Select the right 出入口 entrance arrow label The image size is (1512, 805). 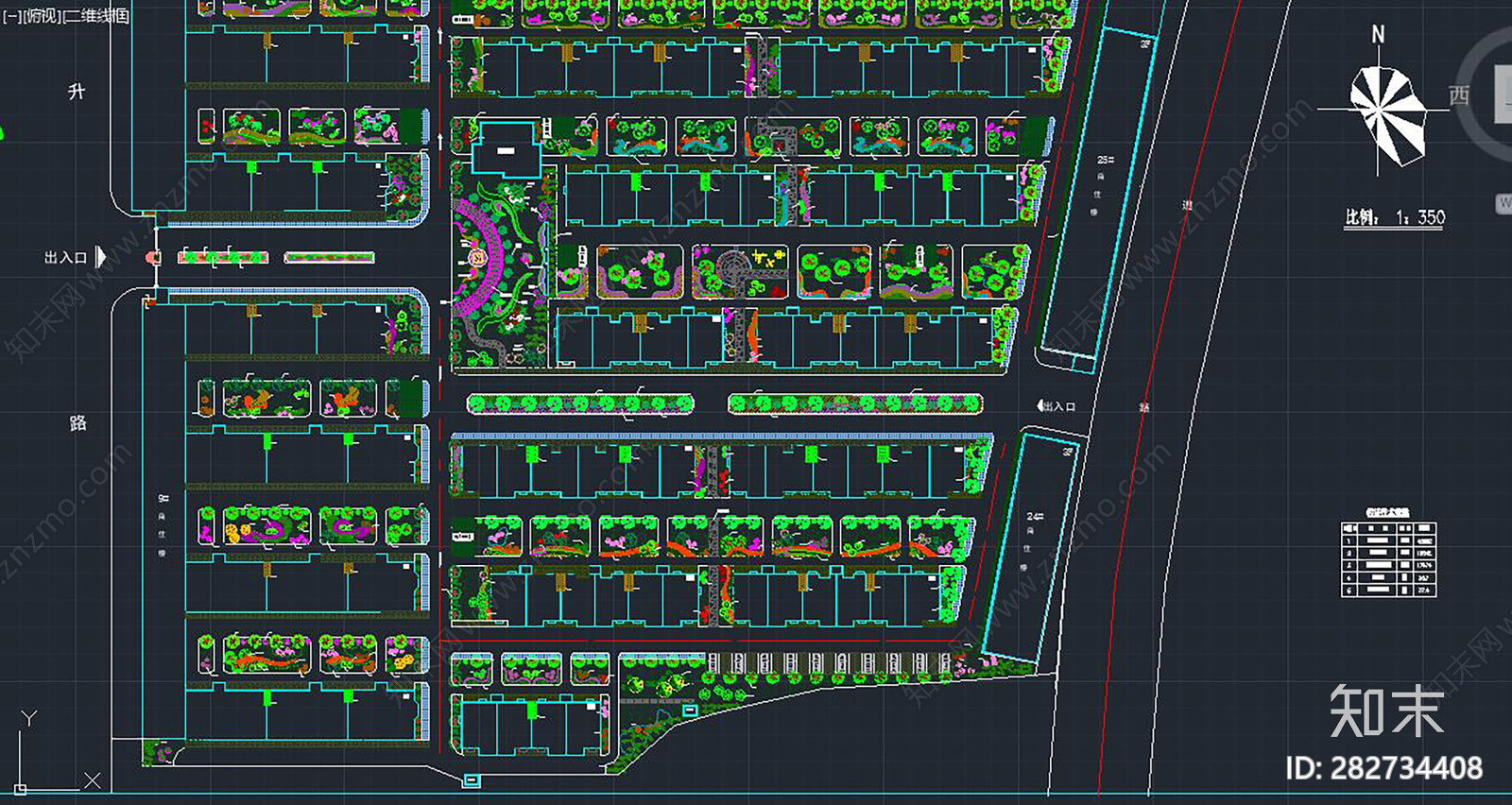point(1057,406)
